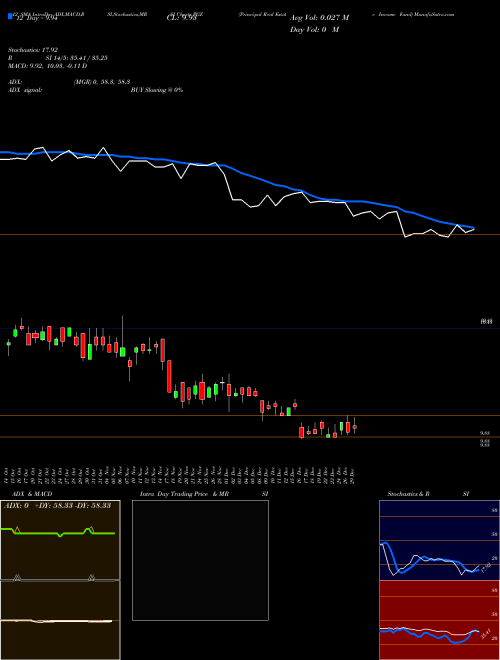Click the tallest red candlestick in mid-November drop
Image resolution: width=500 pixels, height=660 pixels.
169,376
